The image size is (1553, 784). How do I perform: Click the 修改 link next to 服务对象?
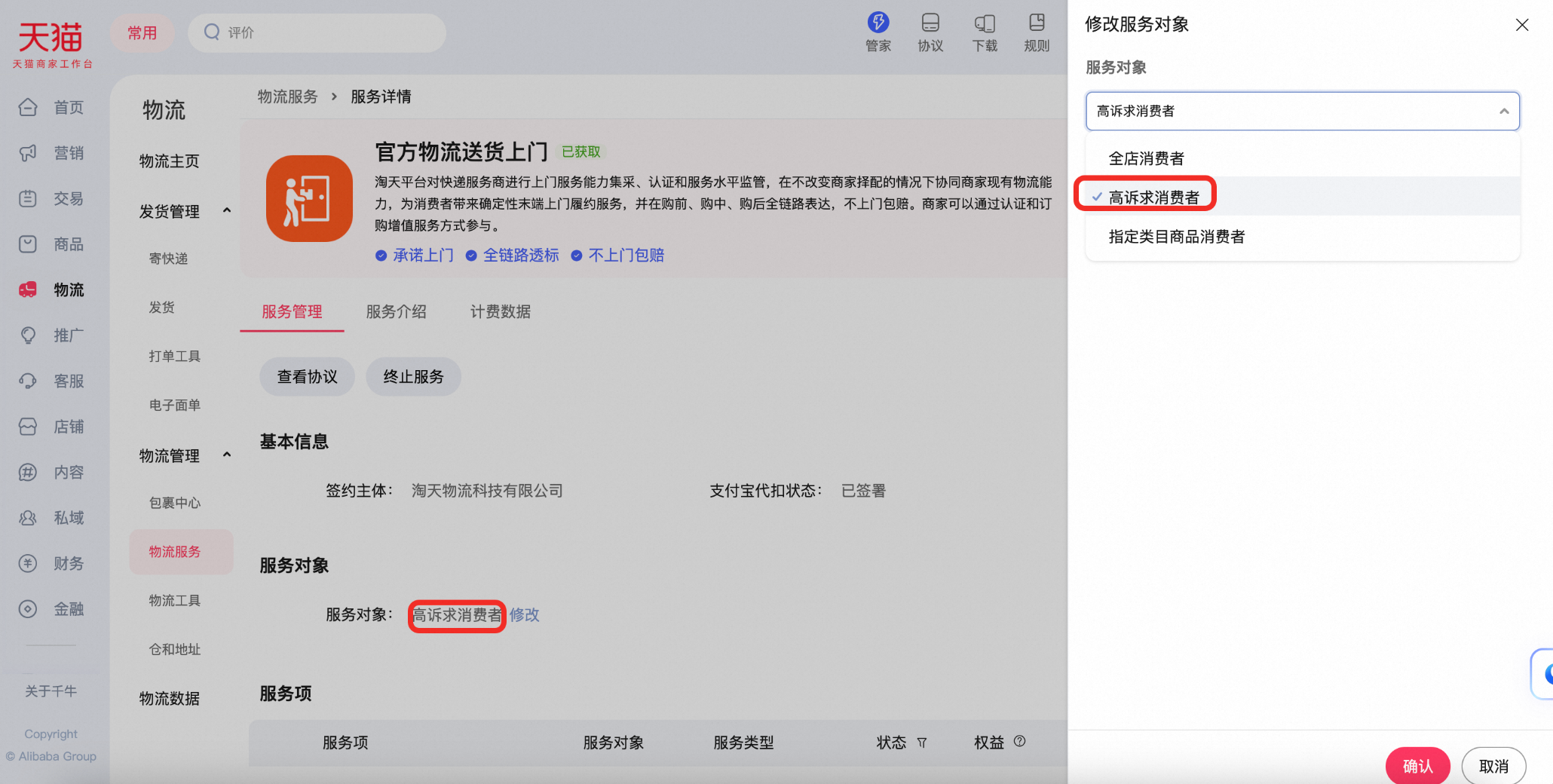pos(525,615)
